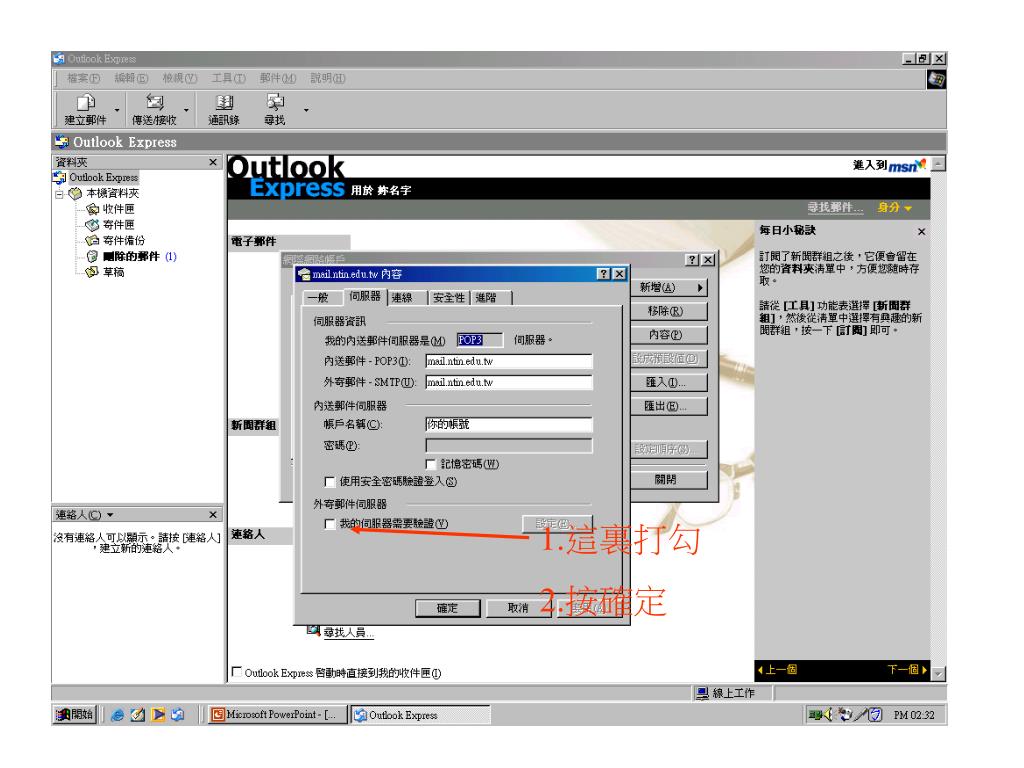Click the 關閉 button in accounts dialog
The height and width of the screenshot is (768, 1024).
click(x=669, y=479)
